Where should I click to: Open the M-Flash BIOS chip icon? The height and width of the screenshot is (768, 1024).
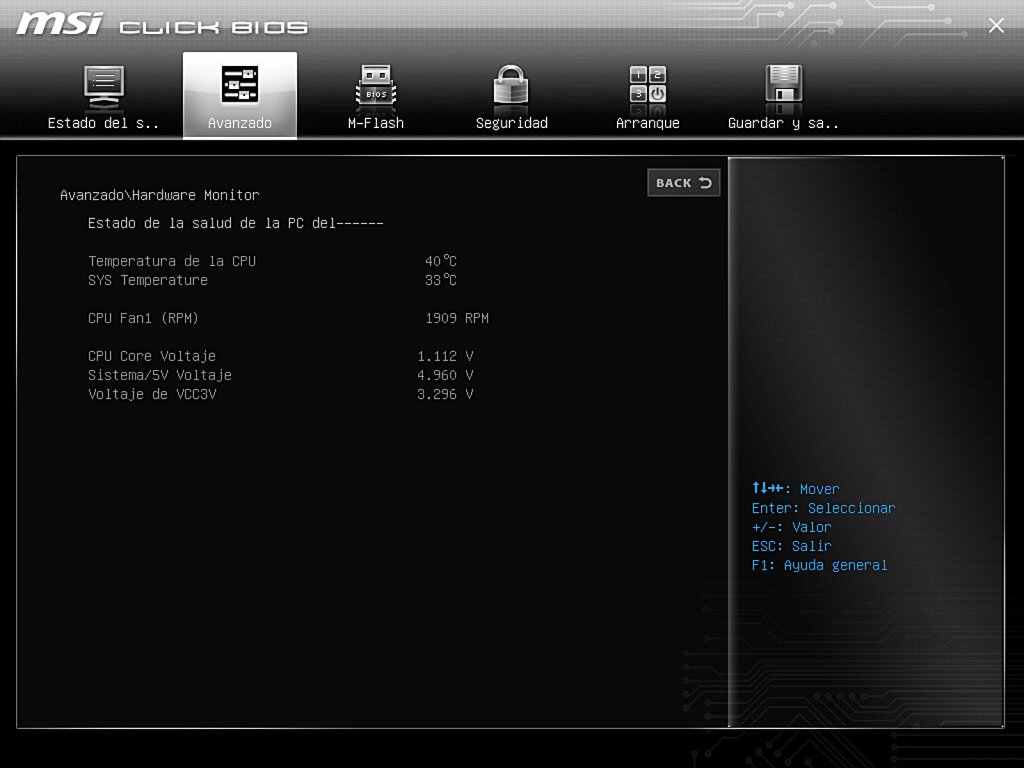376,87
